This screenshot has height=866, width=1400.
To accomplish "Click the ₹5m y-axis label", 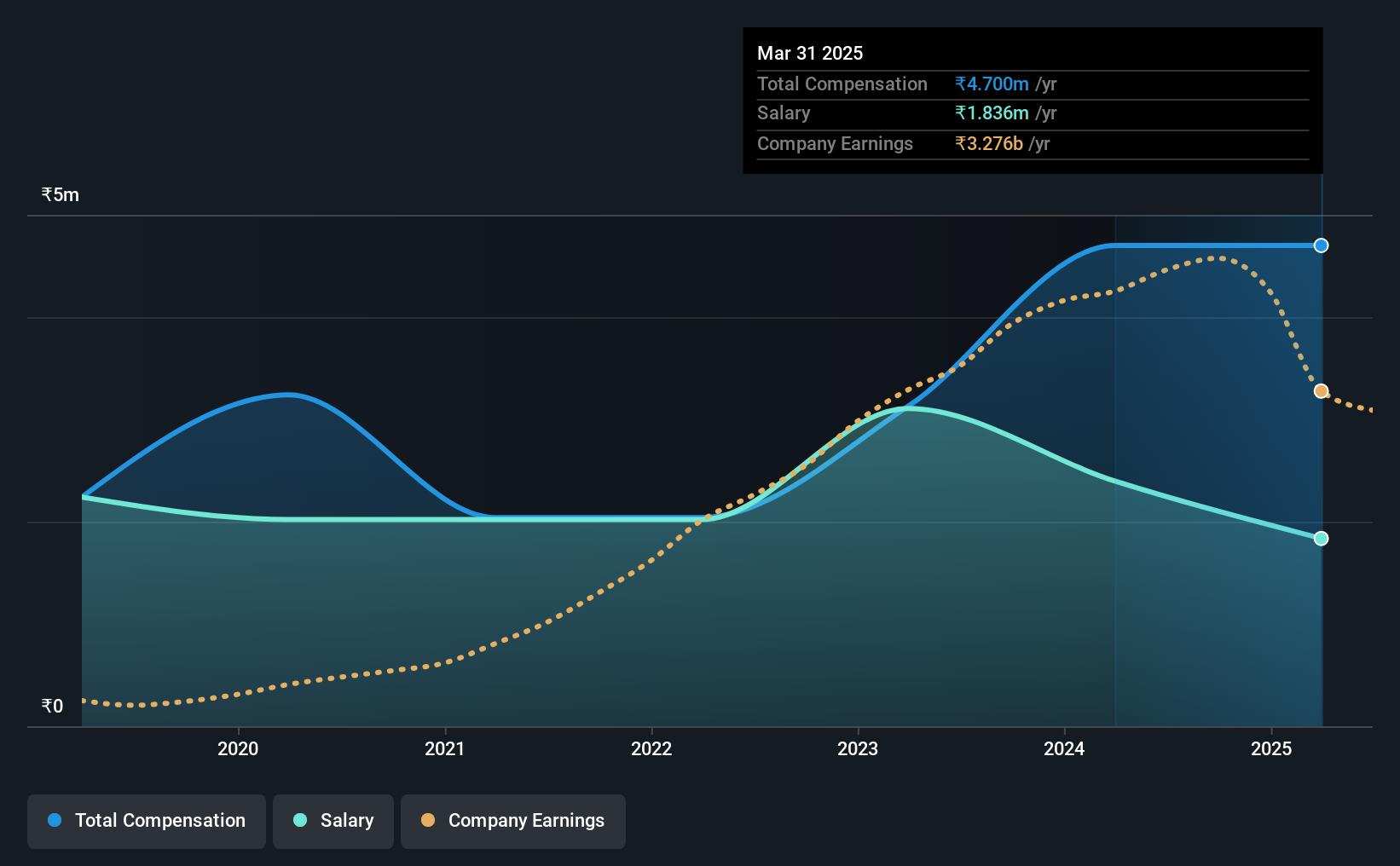I will coord(61,195).
